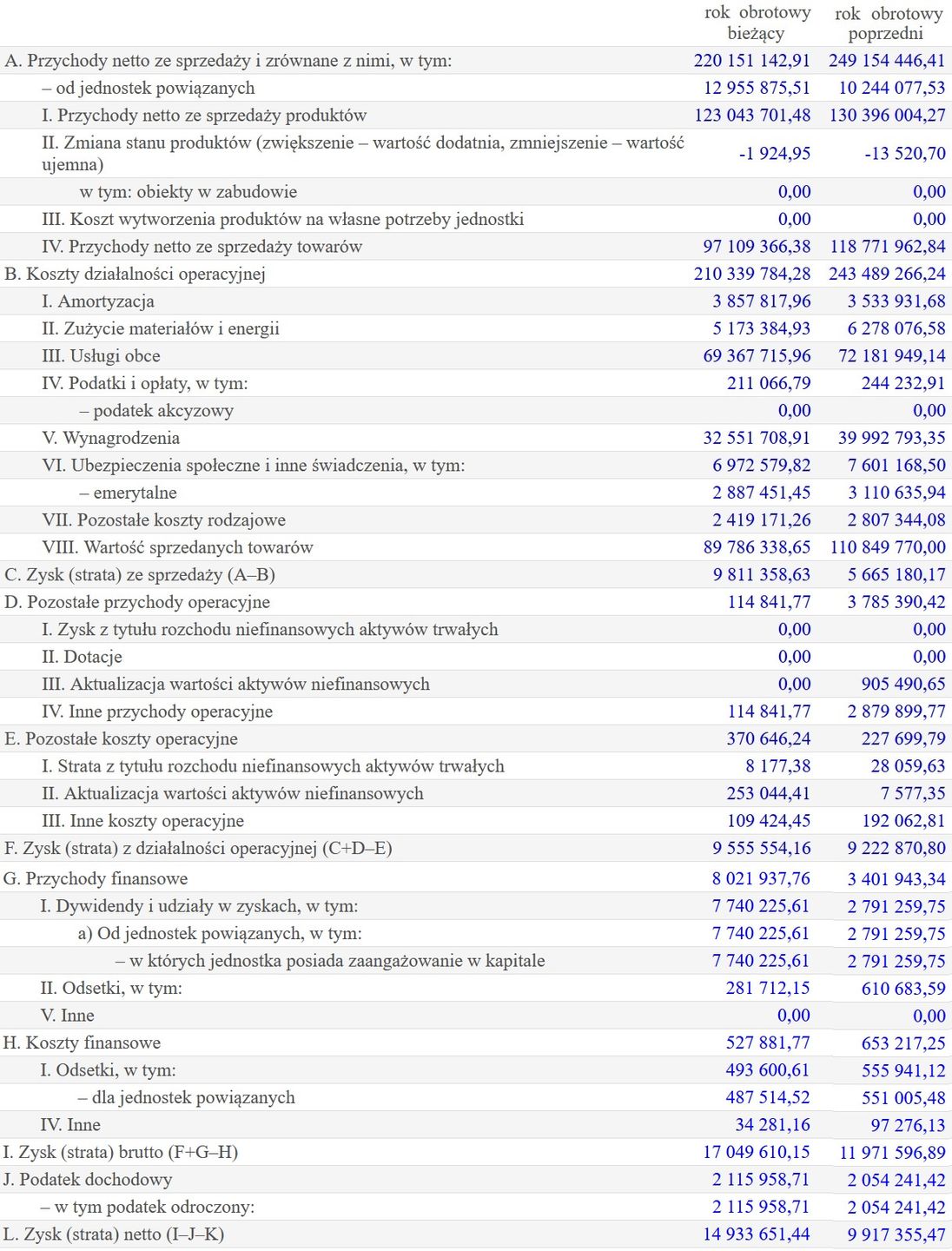Select 'I. Zysk (strata) brutto (F+G–H)' label
This screenshot has width=952, height=1251.
coord(121,1153)
